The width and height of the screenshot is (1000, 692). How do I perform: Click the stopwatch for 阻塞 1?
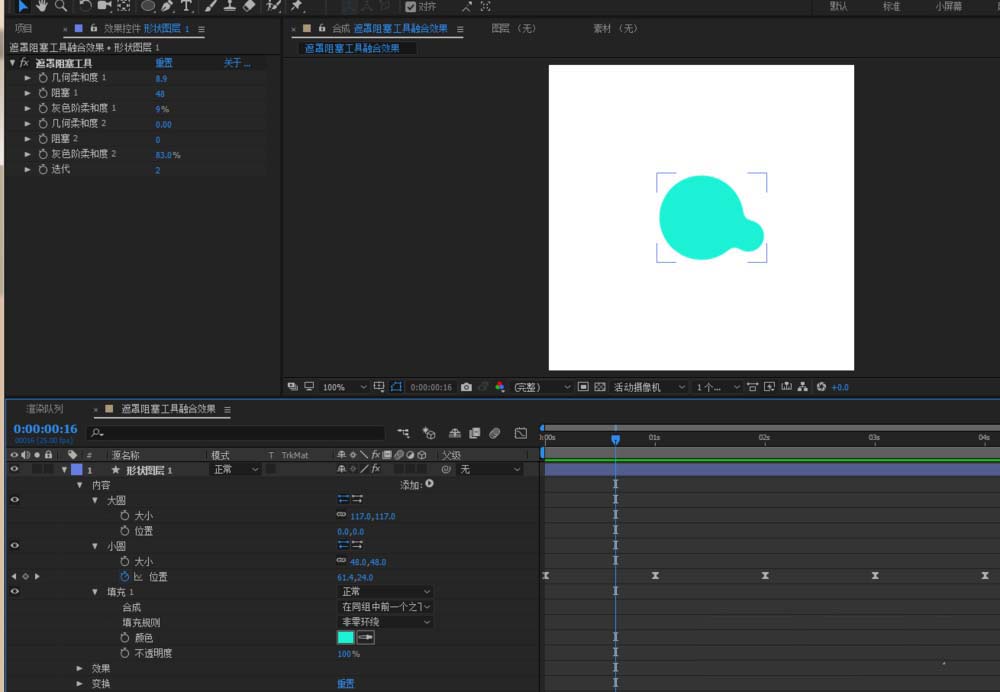[x=43, y=93]
